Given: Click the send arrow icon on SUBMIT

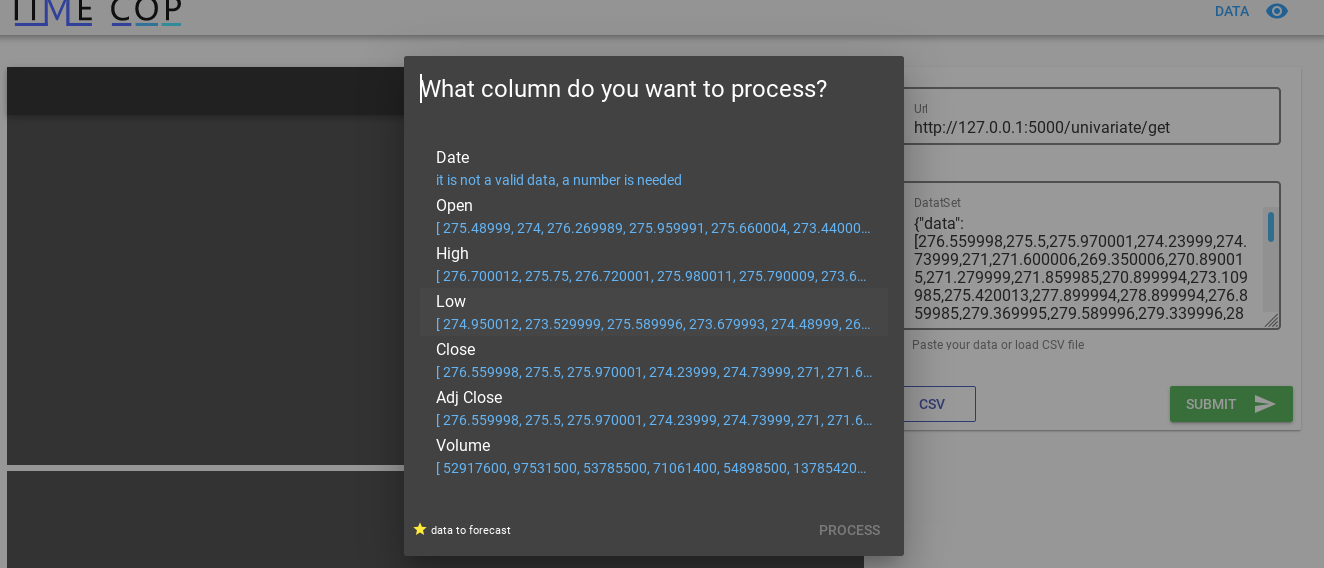Looking at the screenshot, I should coord(1265,404).
